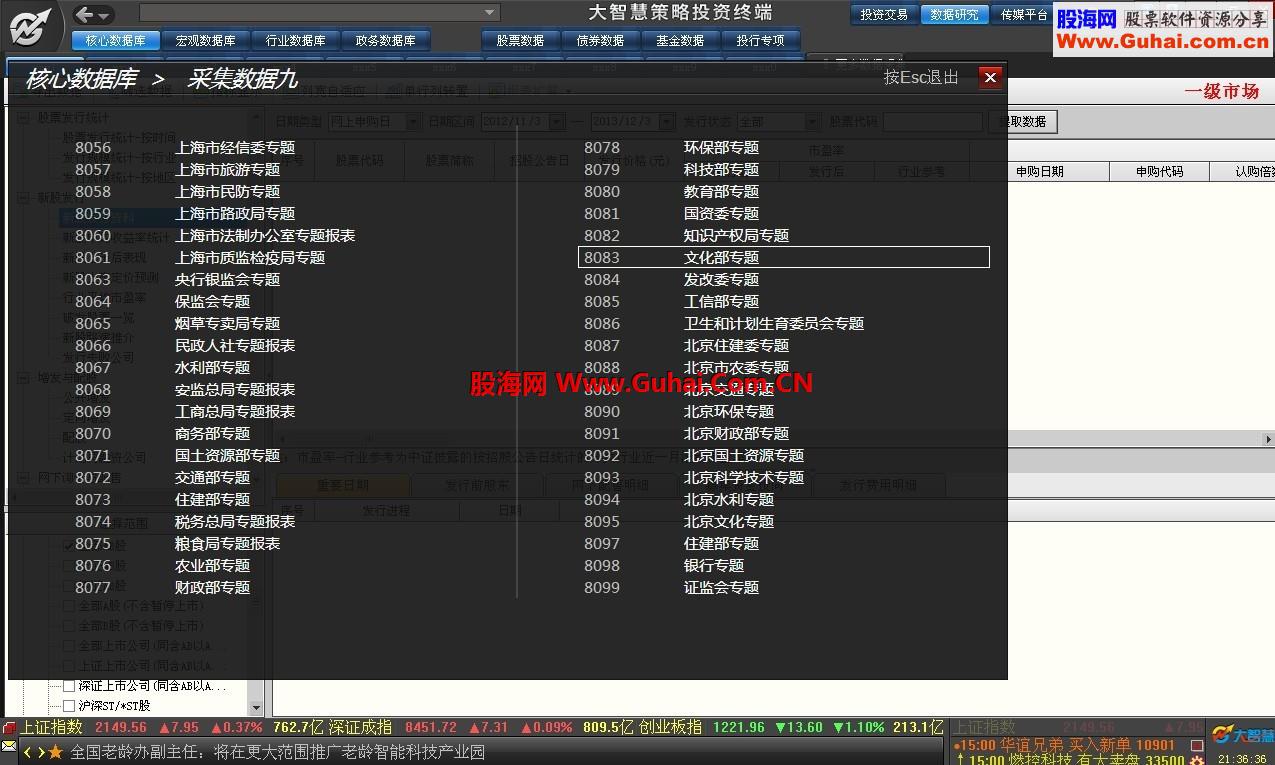Open 债券数据 tab
Image resolution: width=1275 pixels, height=765 pixels.
click(600, 41)
